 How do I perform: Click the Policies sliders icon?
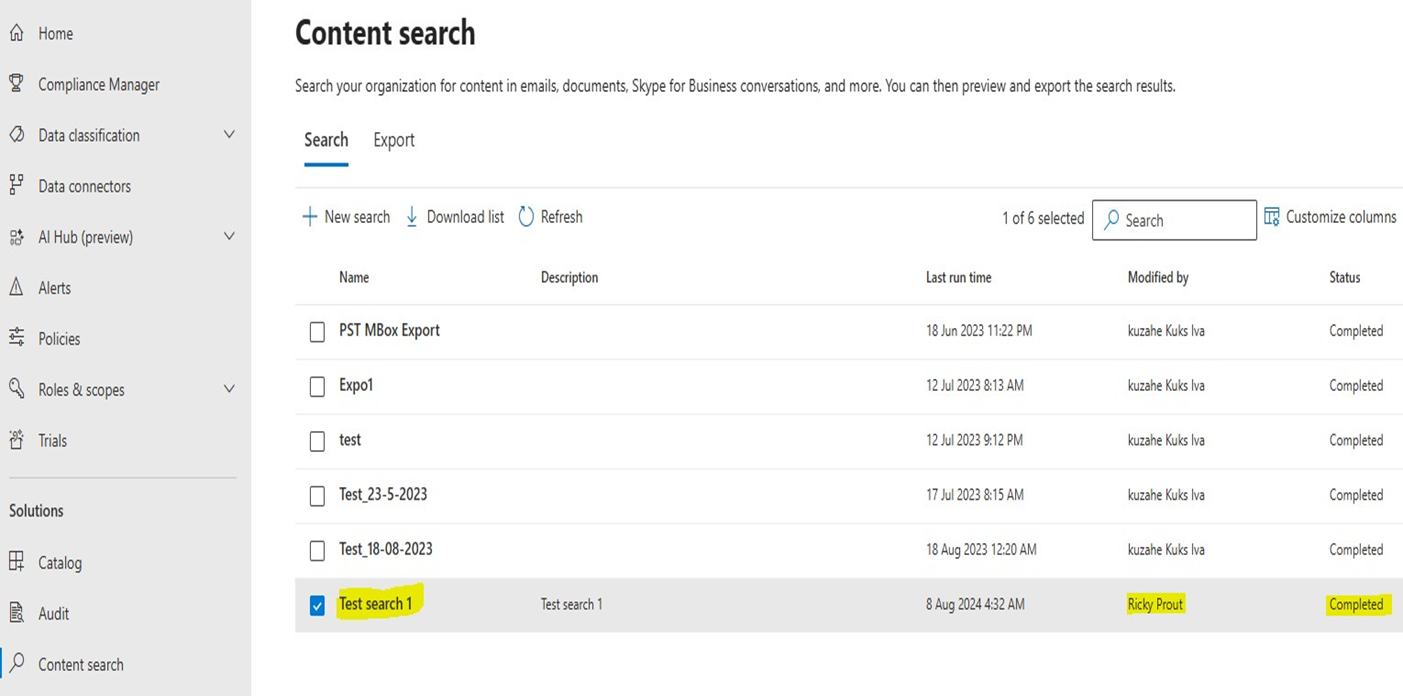(x=16, y=338)
